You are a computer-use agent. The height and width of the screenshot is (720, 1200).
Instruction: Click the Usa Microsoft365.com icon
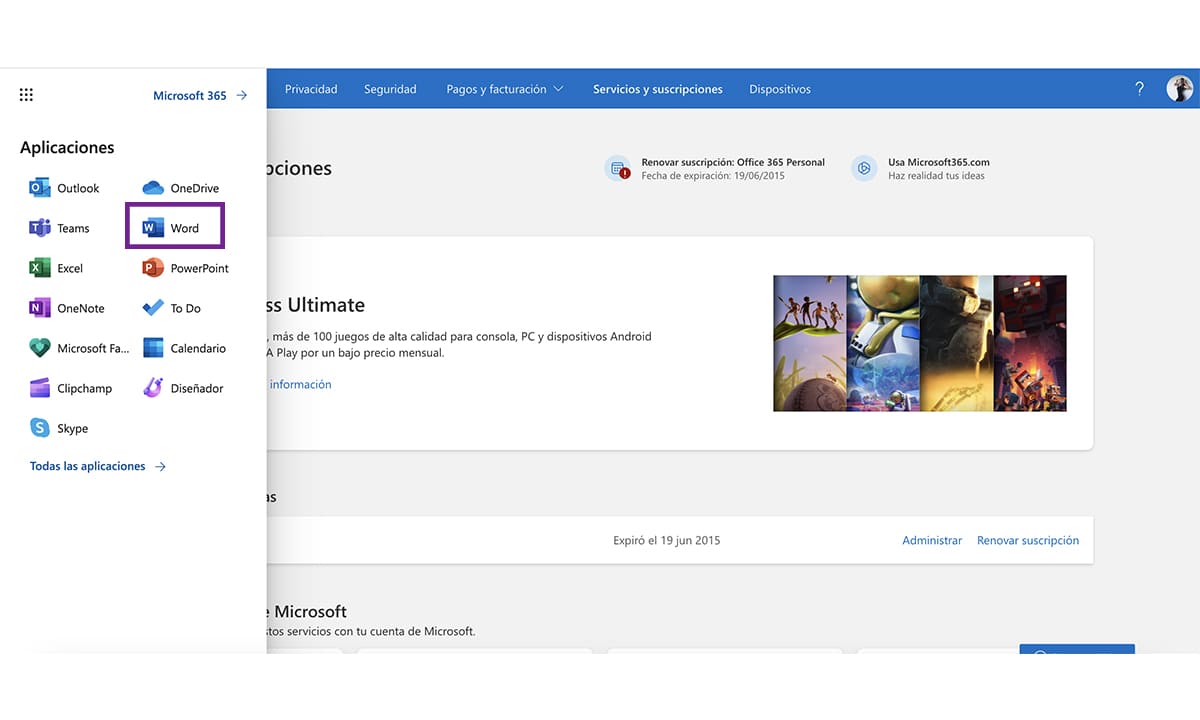pyautogui.click(x=864, y=168)
